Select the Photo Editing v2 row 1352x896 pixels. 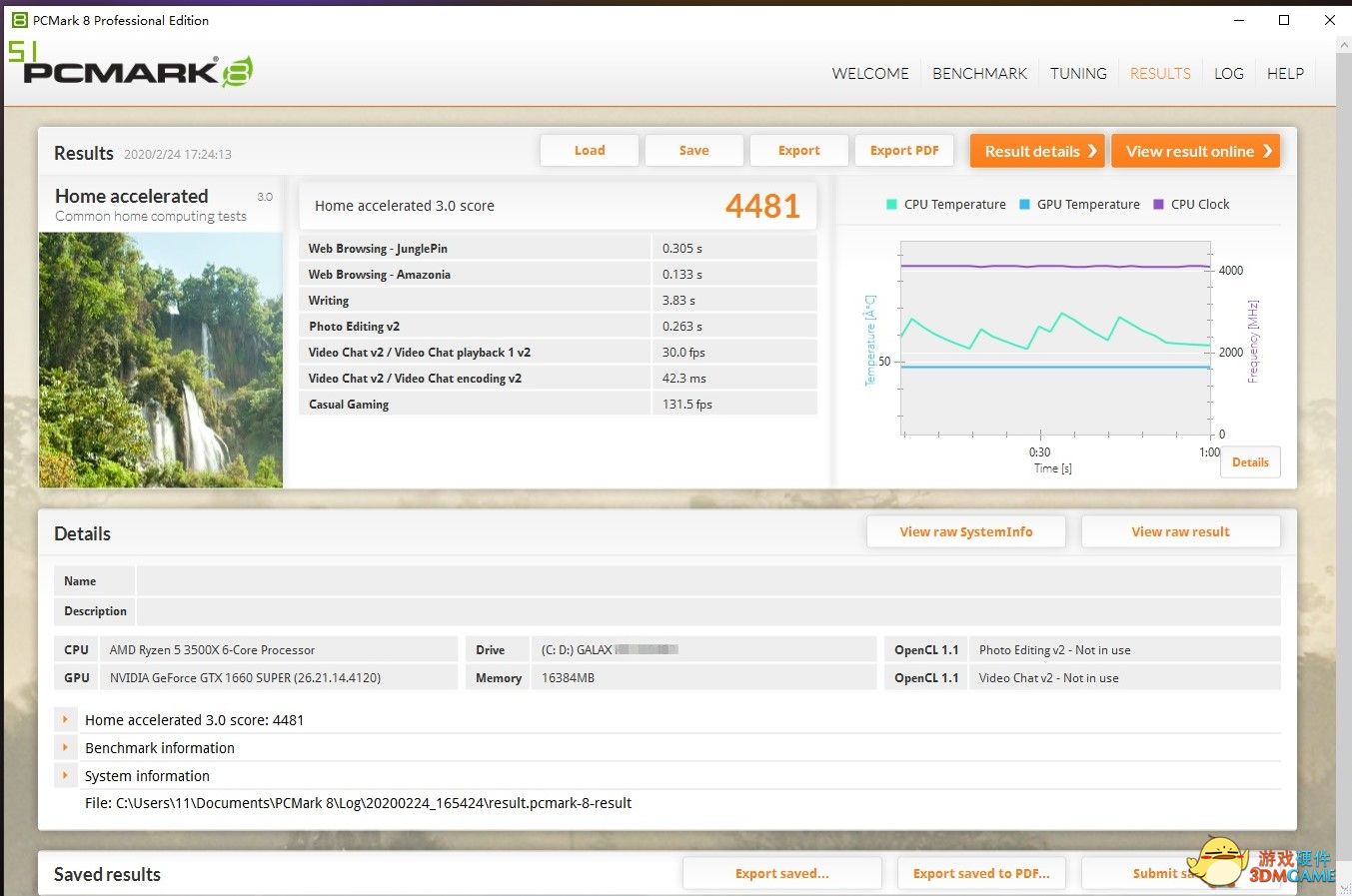(558, 326)
